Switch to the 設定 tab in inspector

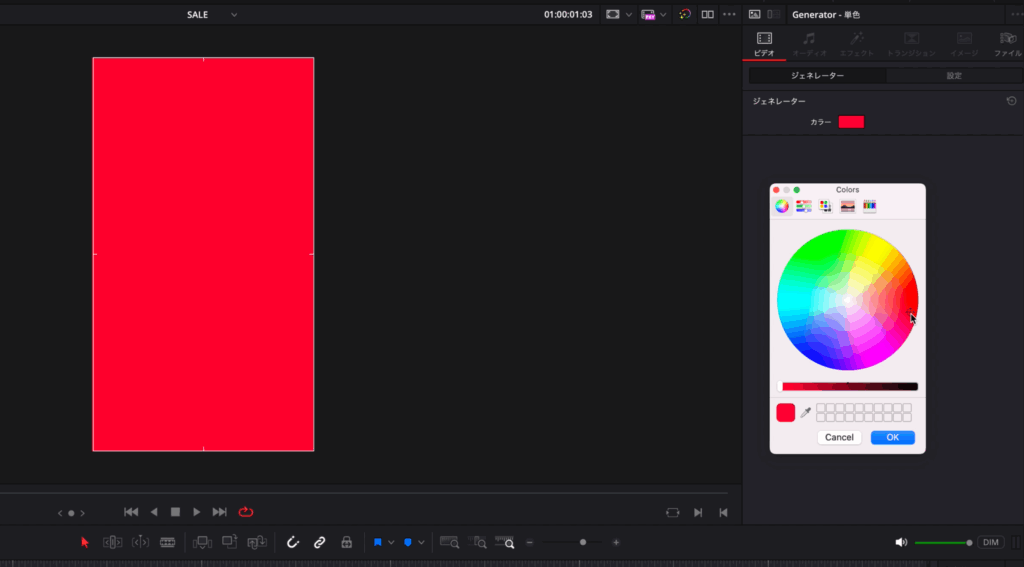(954, 76)
